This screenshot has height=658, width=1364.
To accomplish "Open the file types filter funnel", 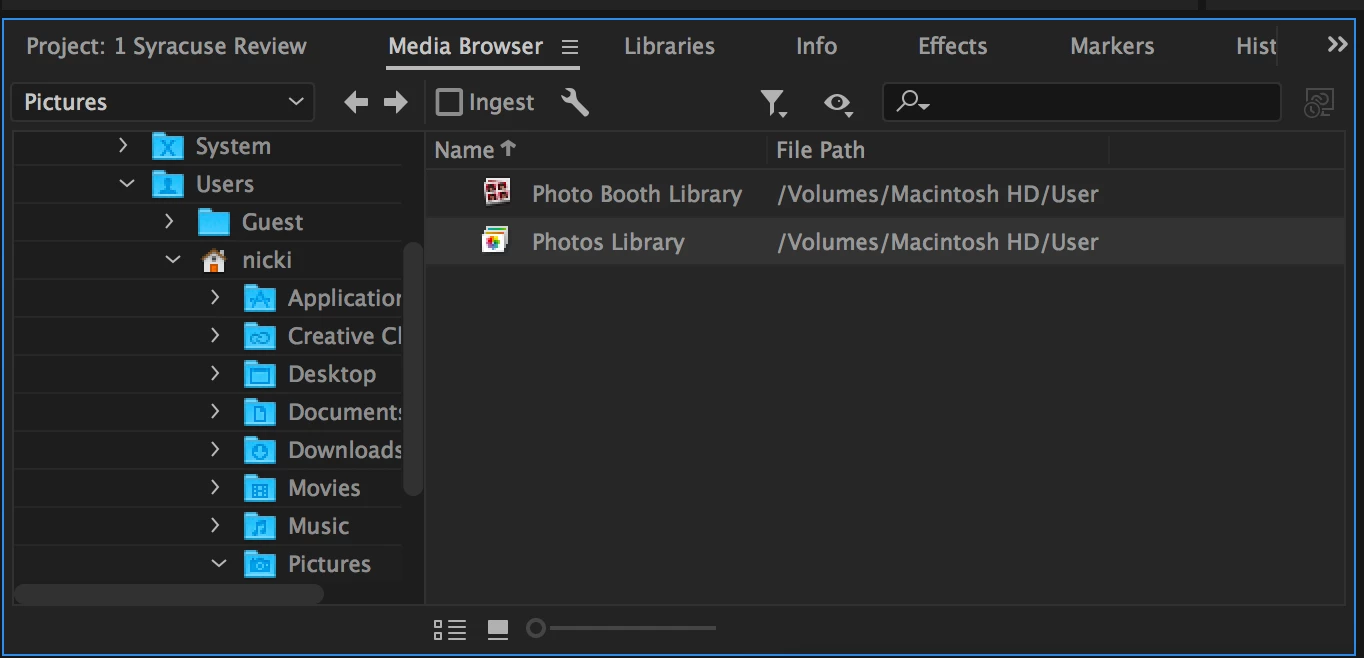I will click(x=773, y=103).
